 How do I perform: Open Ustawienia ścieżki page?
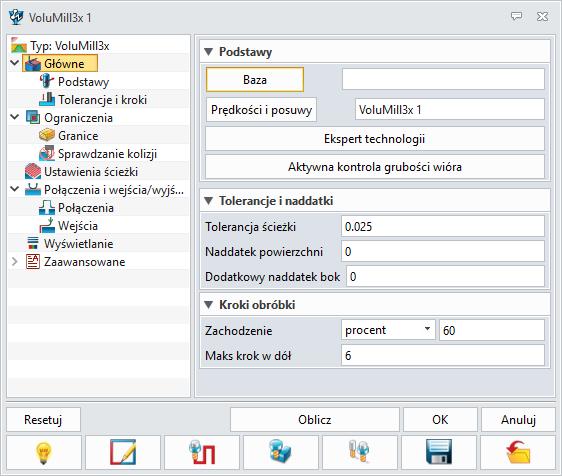[91, 172]
